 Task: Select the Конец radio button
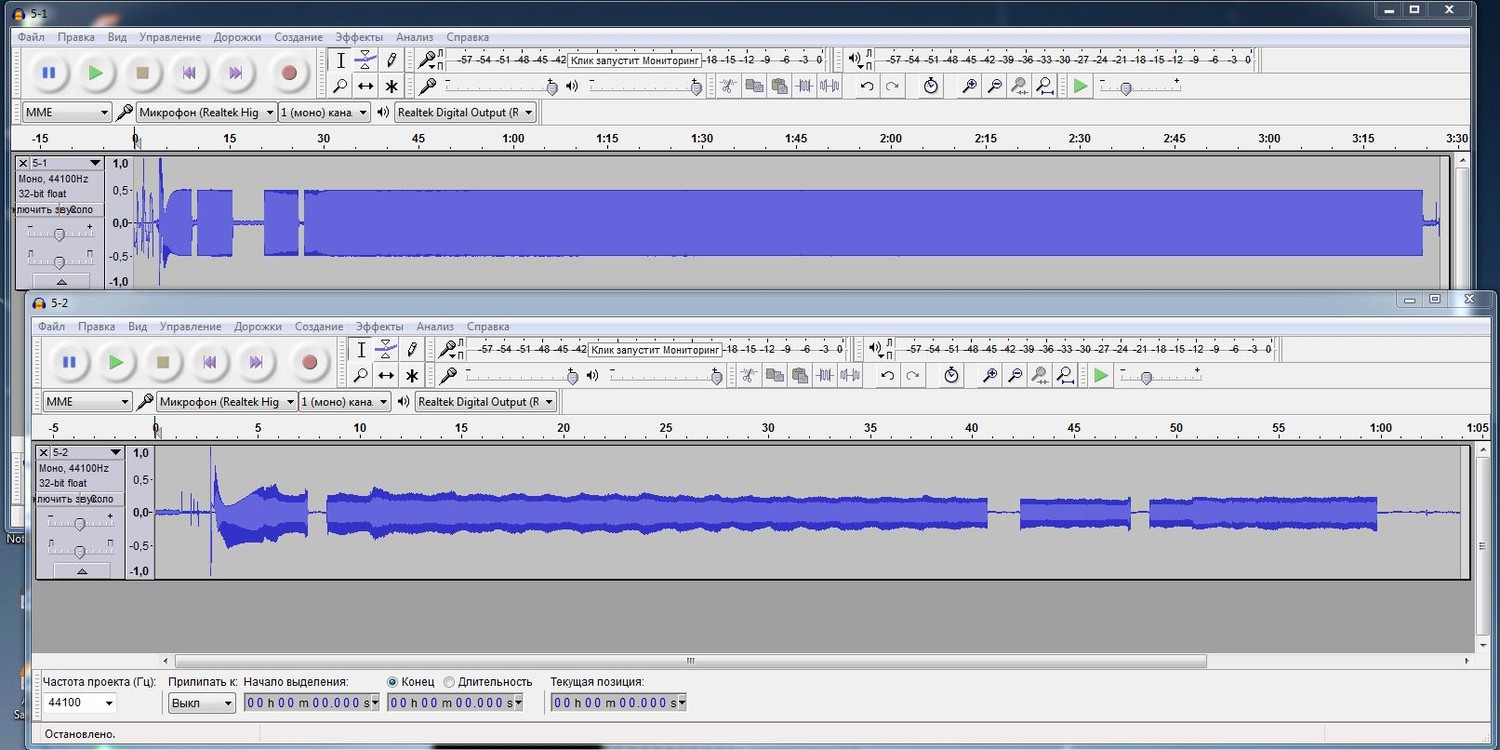[x=393, y=682]
